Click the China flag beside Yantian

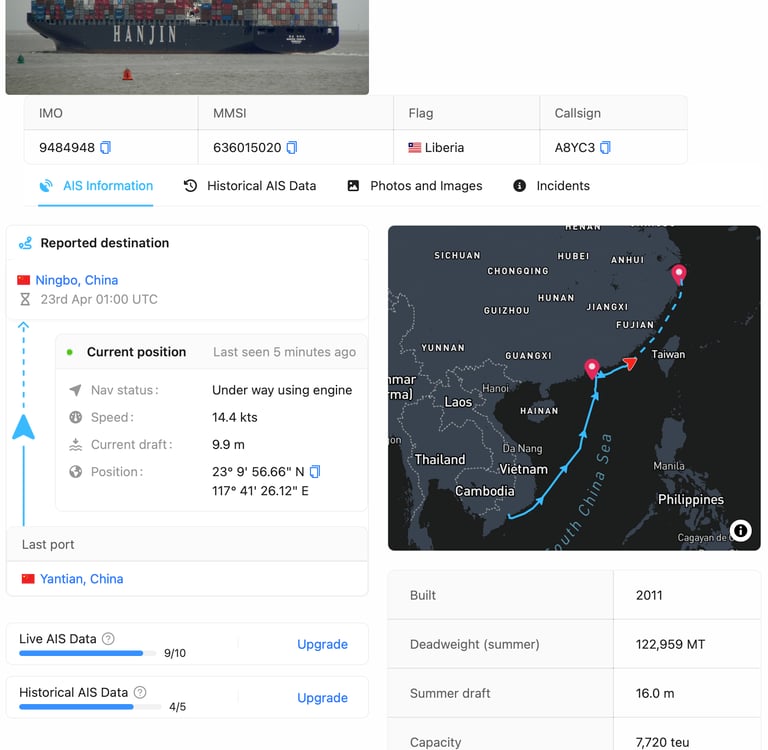coord(28,579)
